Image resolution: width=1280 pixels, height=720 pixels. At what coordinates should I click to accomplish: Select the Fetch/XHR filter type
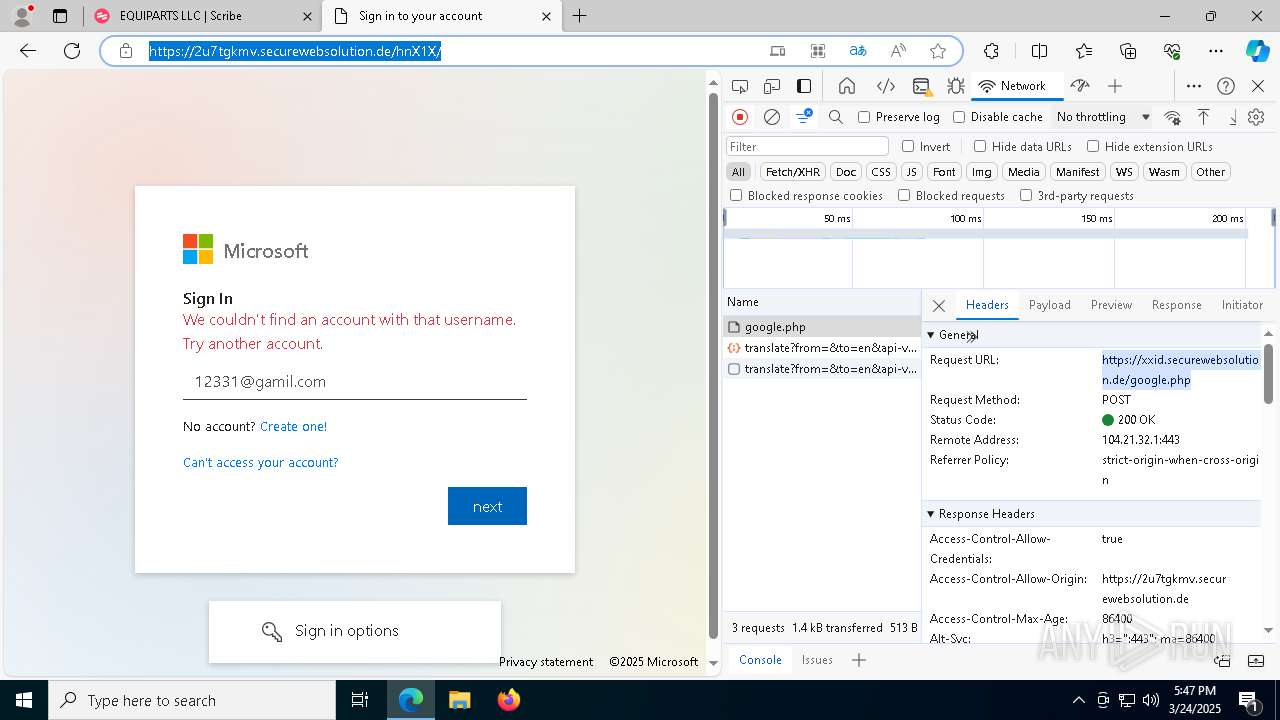[x=793, y=172]
